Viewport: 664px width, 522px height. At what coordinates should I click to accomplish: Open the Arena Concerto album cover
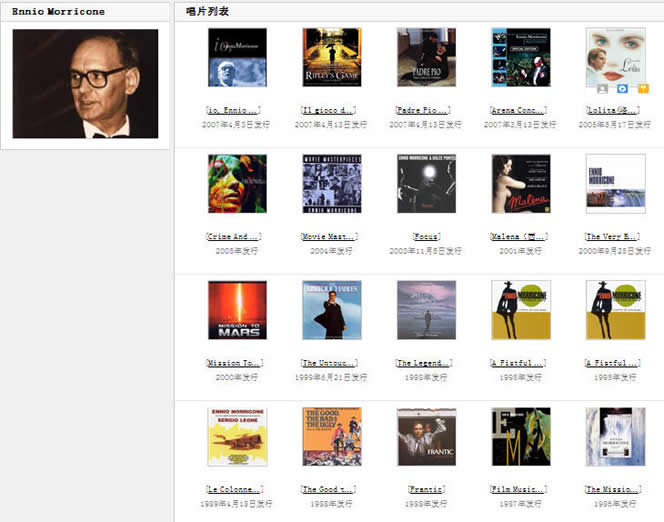coord(521,57)
